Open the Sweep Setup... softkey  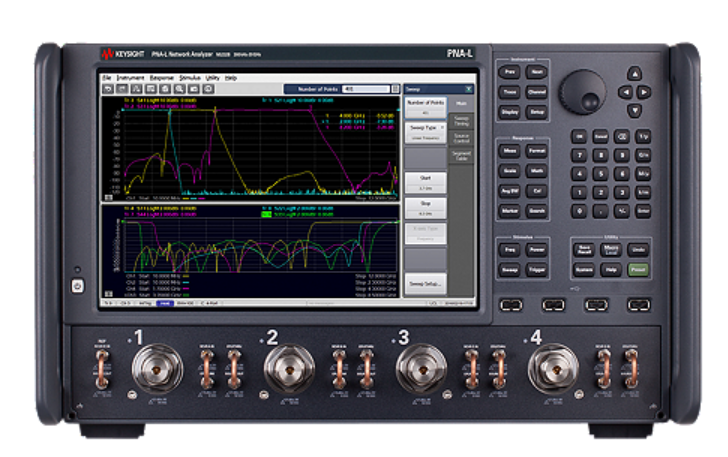tap(426, 283)
